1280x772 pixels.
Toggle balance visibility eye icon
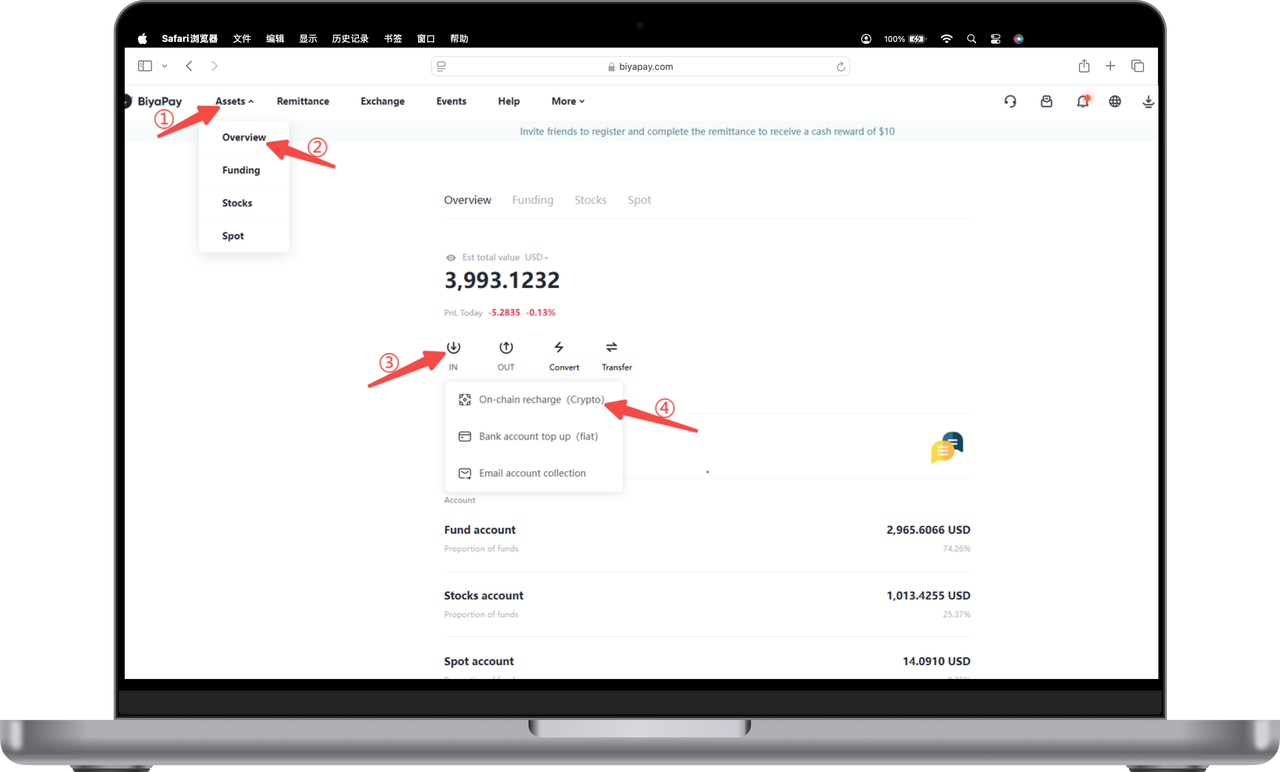pyautogui.click(x=451, y=258)
